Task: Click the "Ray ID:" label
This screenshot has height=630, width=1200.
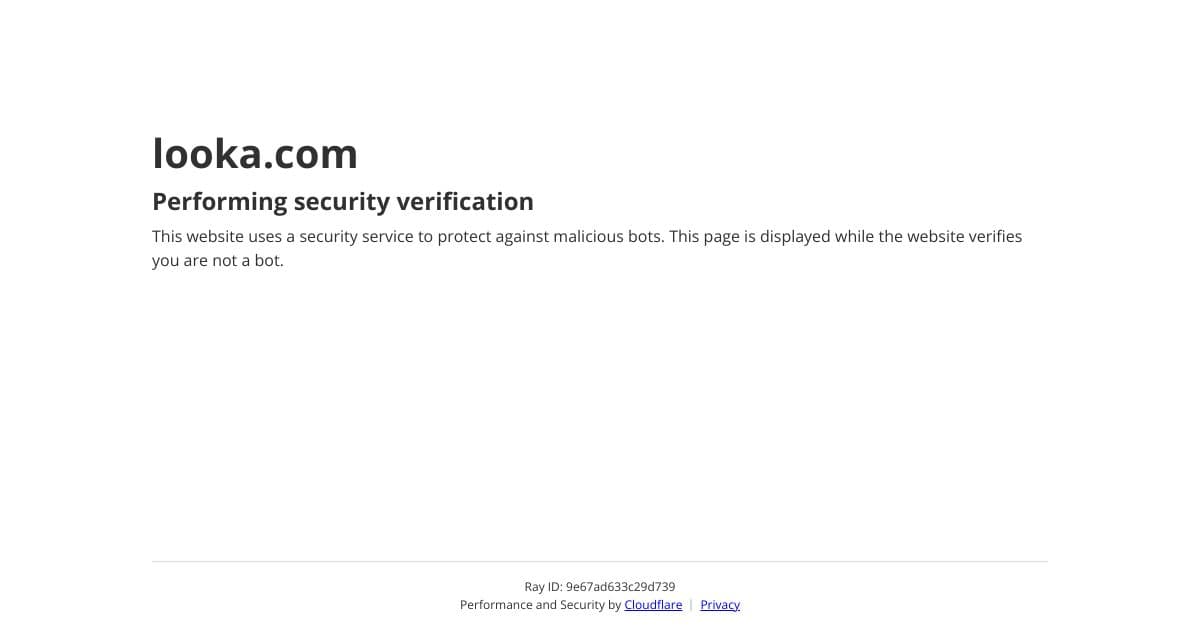Action: [543, 587]
